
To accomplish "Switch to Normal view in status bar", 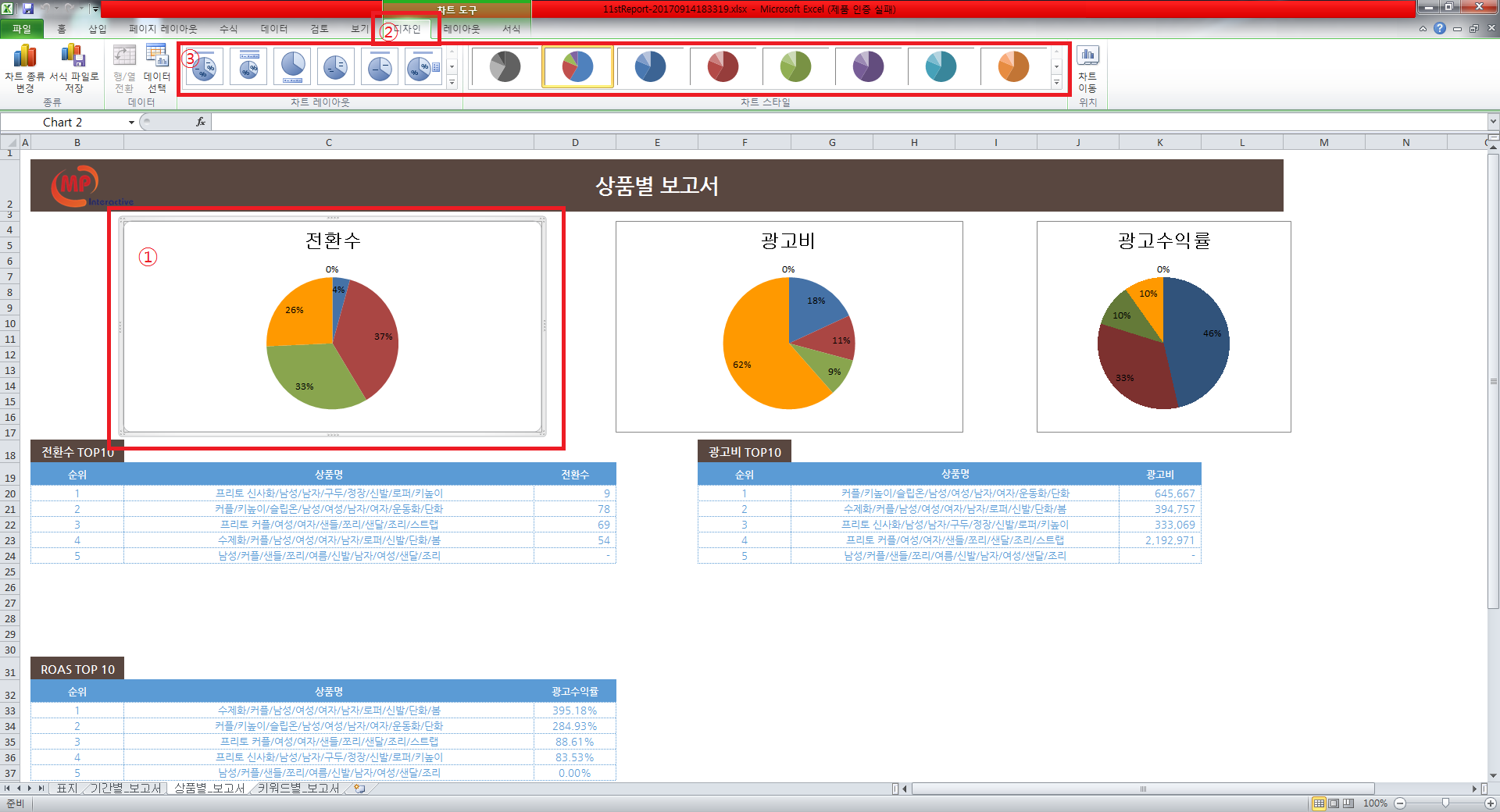I will coord(1320,803).
